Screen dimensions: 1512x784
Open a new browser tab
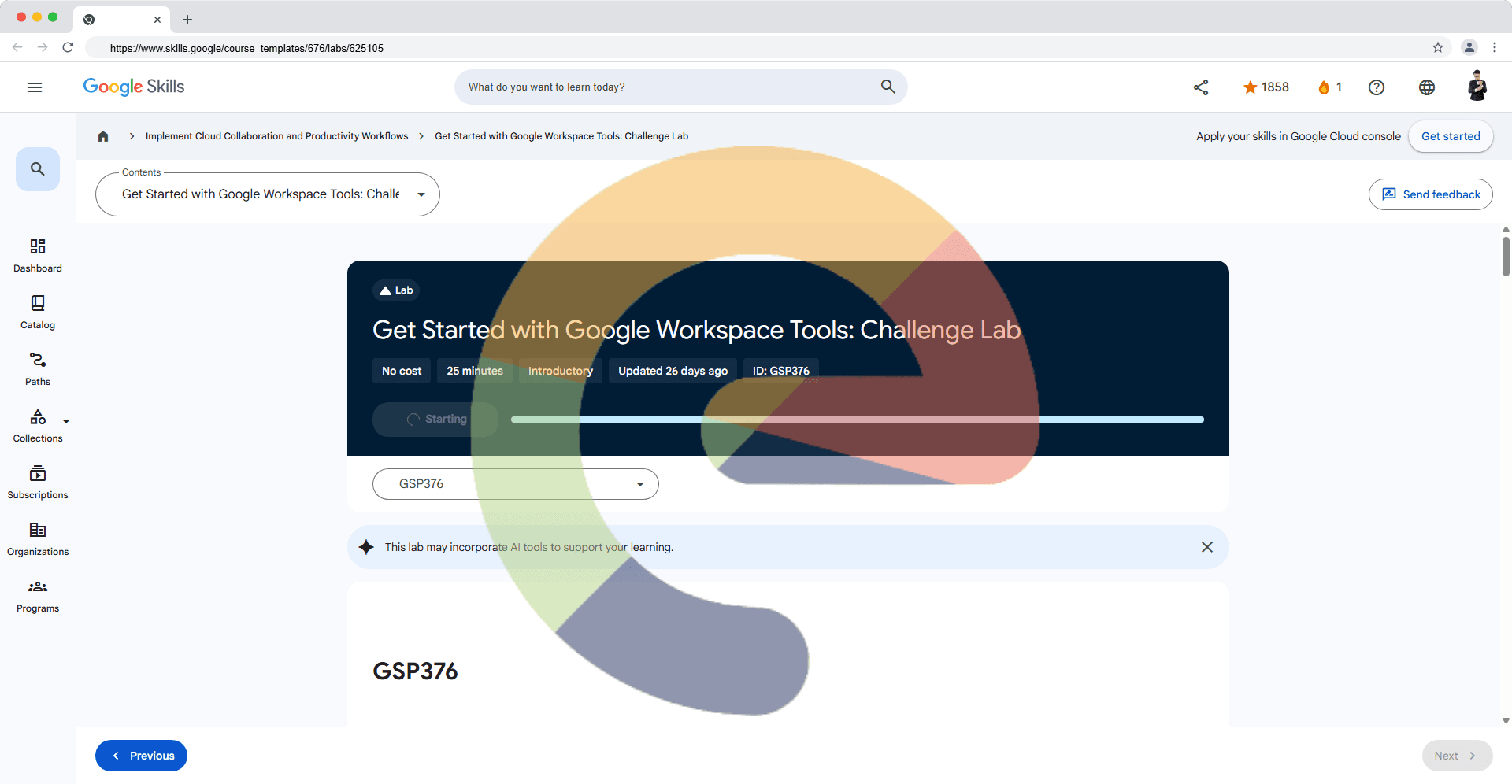tap(187, 20)
